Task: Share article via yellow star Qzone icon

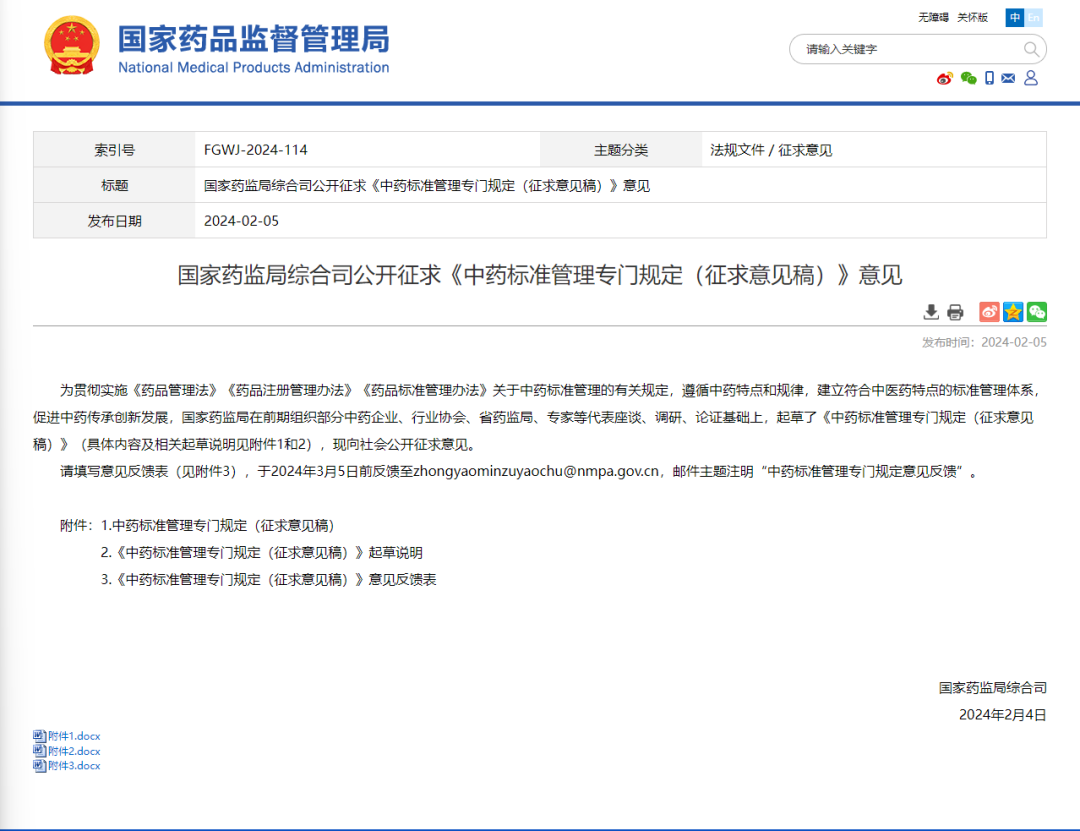Action: pyautogui.click(x=1013, y=312)
